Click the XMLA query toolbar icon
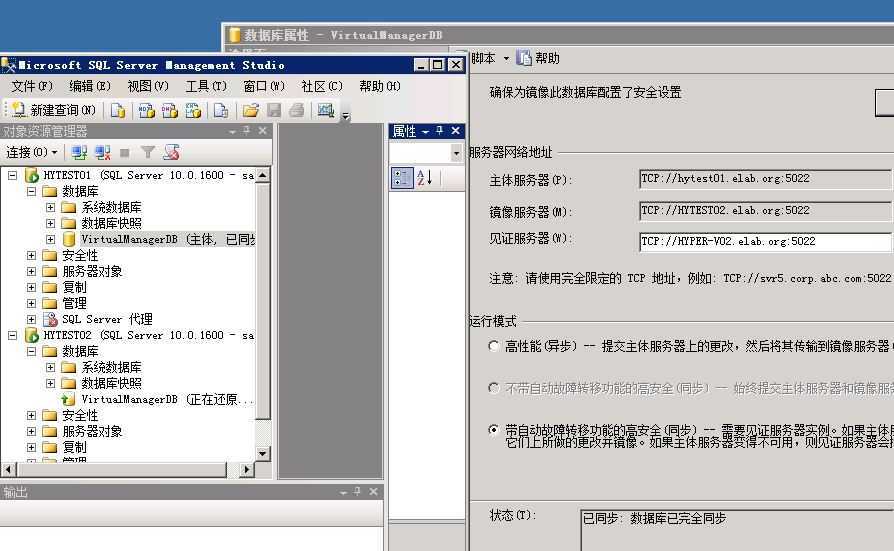 tap(193, 110)
